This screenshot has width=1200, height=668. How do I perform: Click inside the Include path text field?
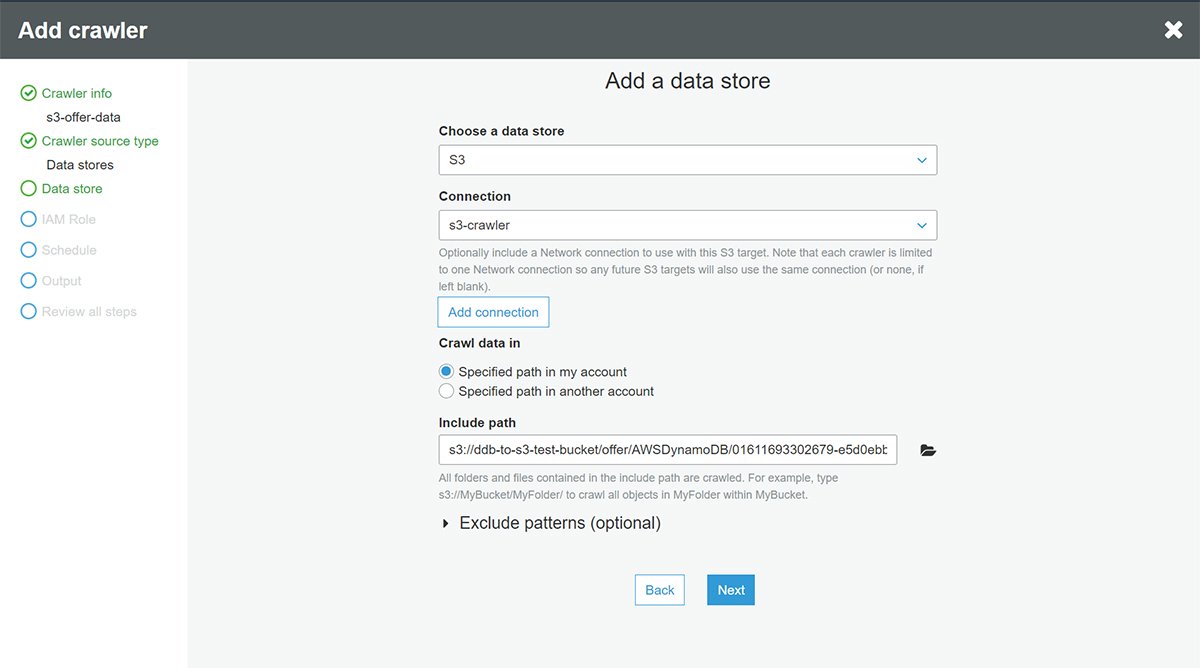[x=667, y=450]
